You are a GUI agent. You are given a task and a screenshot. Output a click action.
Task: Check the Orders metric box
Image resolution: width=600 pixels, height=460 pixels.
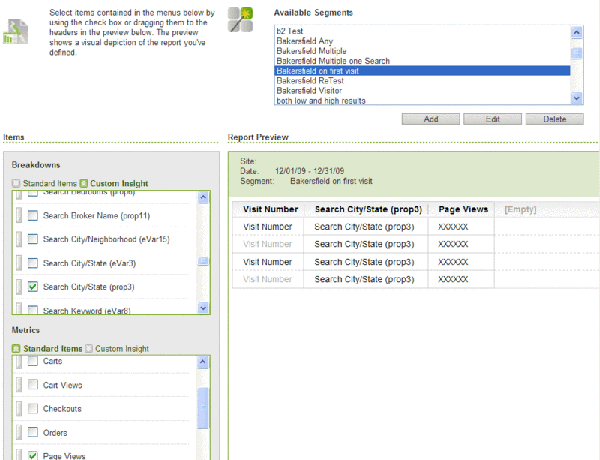pyautogui.click(x=33, y=432)
